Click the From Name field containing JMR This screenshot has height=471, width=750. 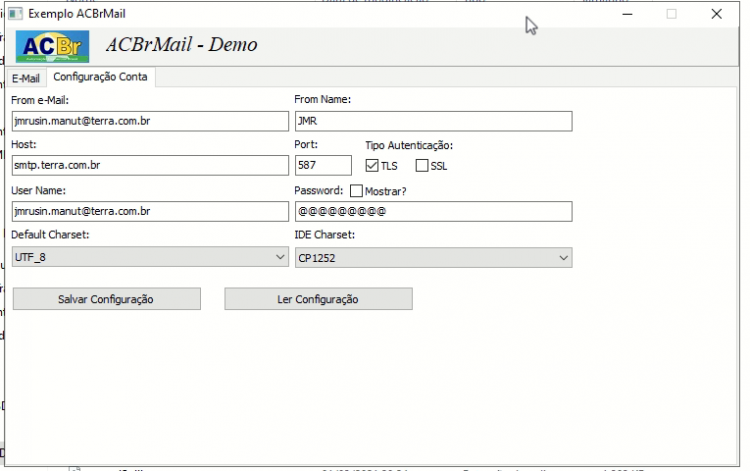[433, 121]
